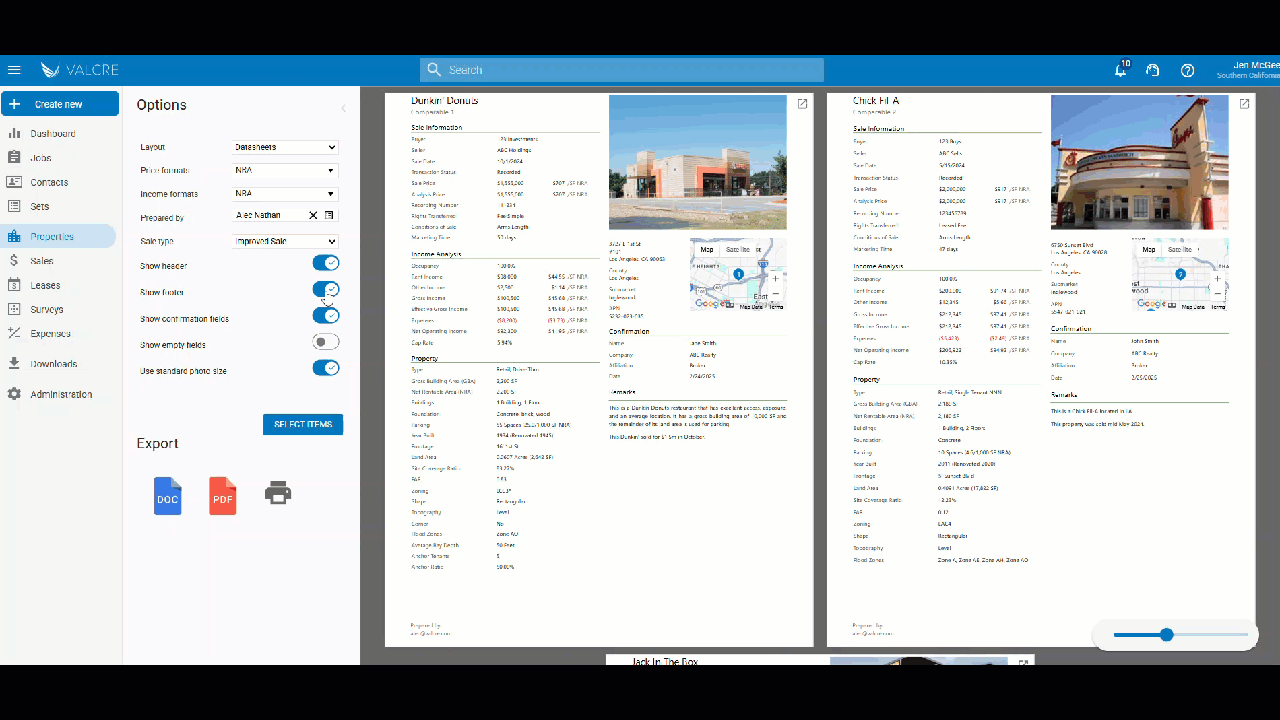Click map pin 2 on Chick Fil A map
The width and height of the screenshot is (1280, 720).
[1180, 273]
